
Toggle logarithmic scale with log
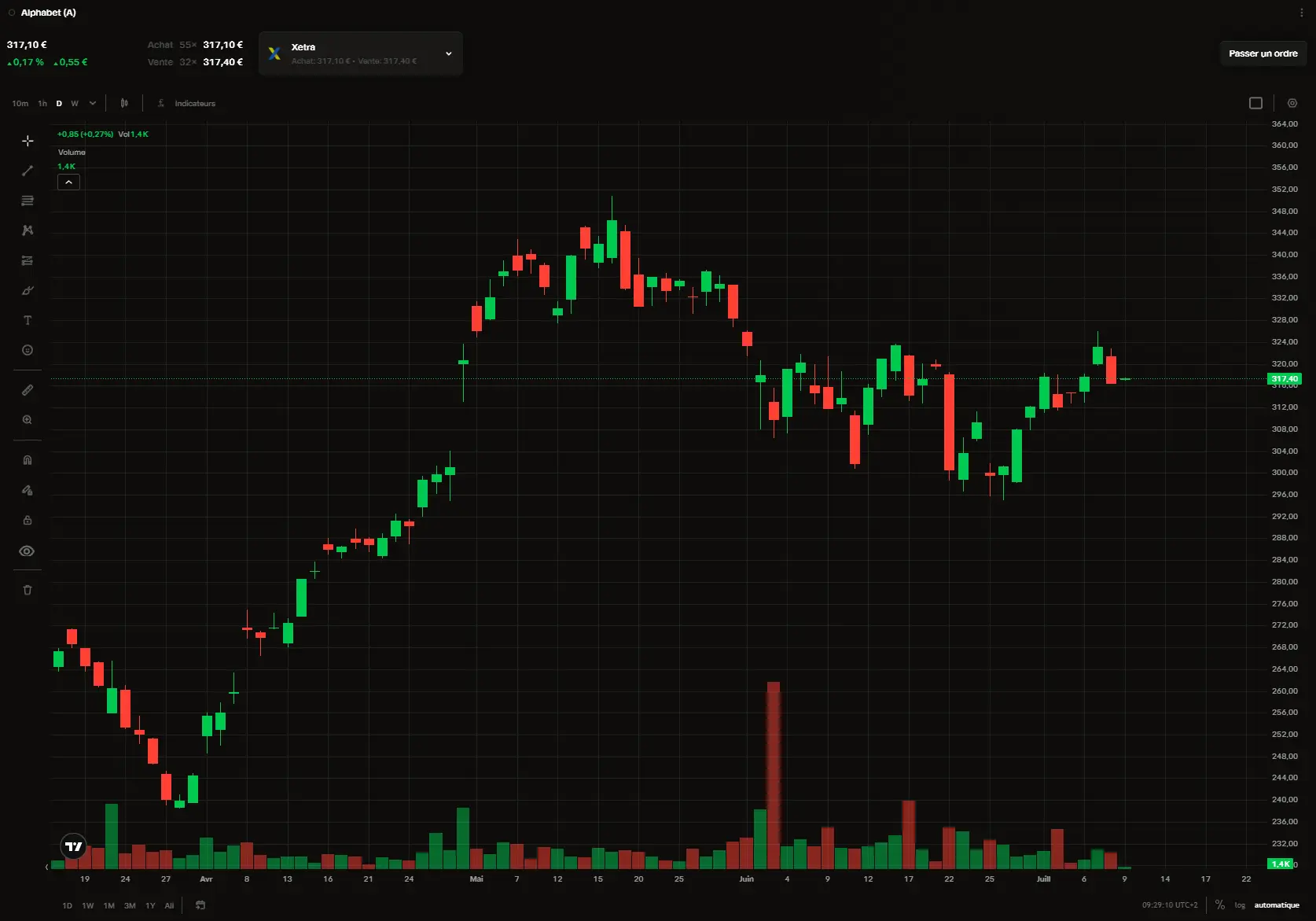click(1240, 905)
